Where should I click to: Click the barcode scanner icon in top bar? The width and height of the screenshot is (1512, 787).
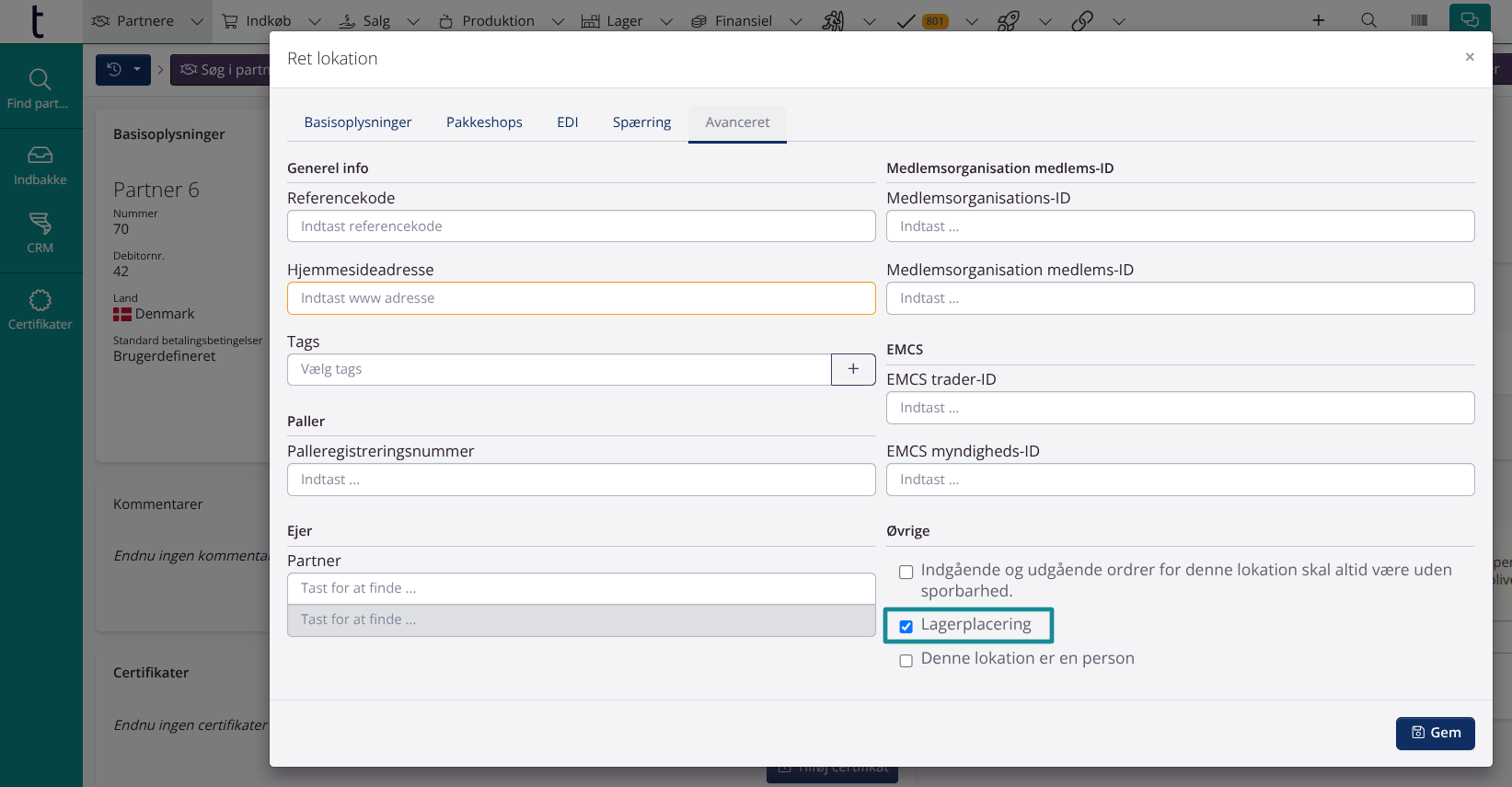(x=1419, y=20)
